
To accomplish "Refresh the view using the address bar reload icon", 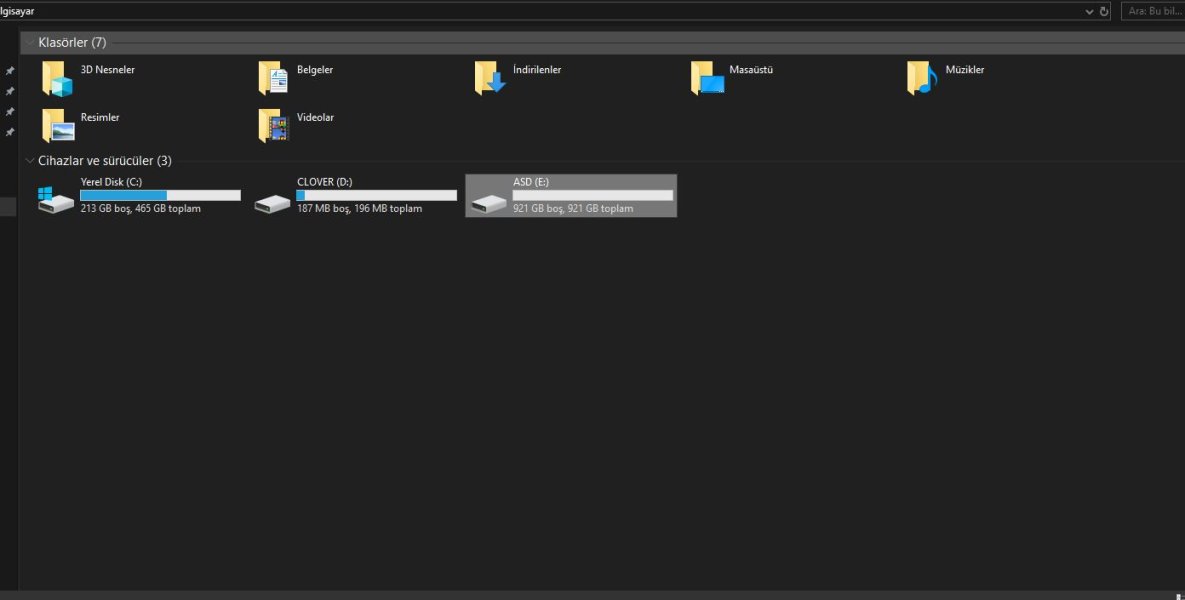I will coord(1104,11).
